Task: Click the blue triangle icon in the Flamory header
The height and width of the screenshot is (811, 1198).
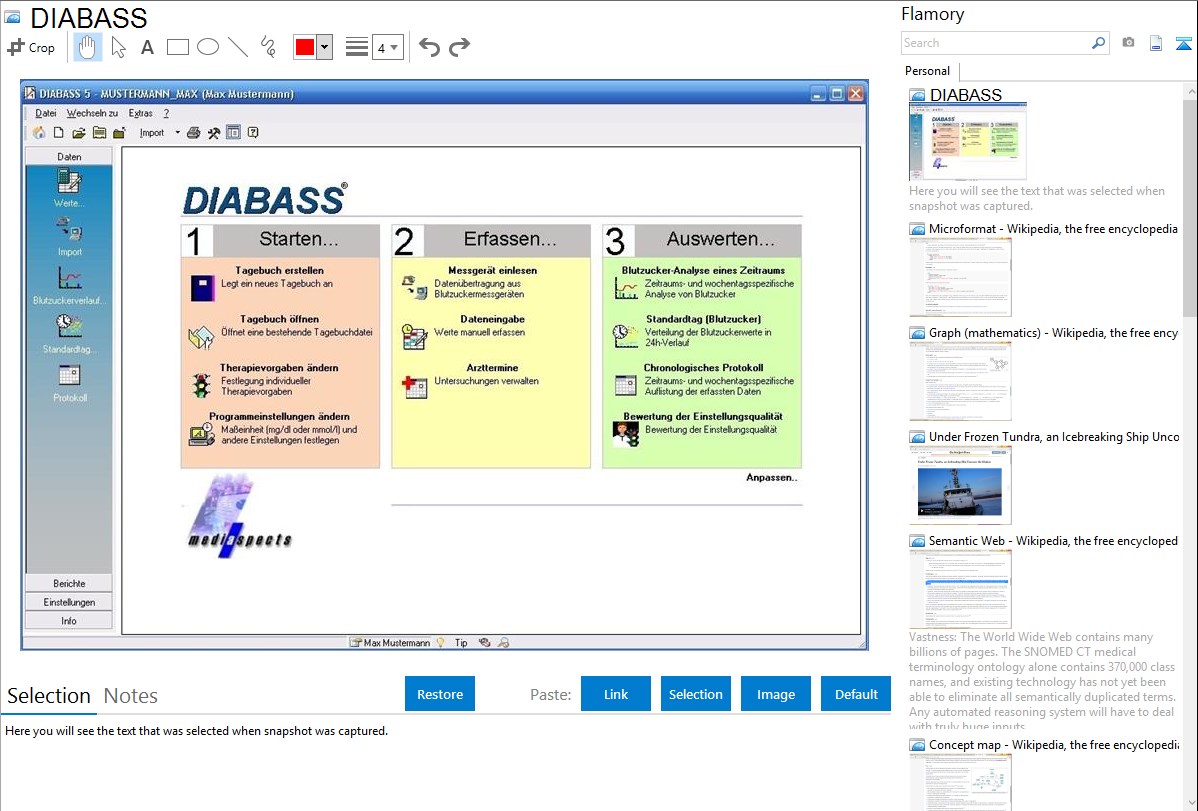Action: tap(1183, 43)
